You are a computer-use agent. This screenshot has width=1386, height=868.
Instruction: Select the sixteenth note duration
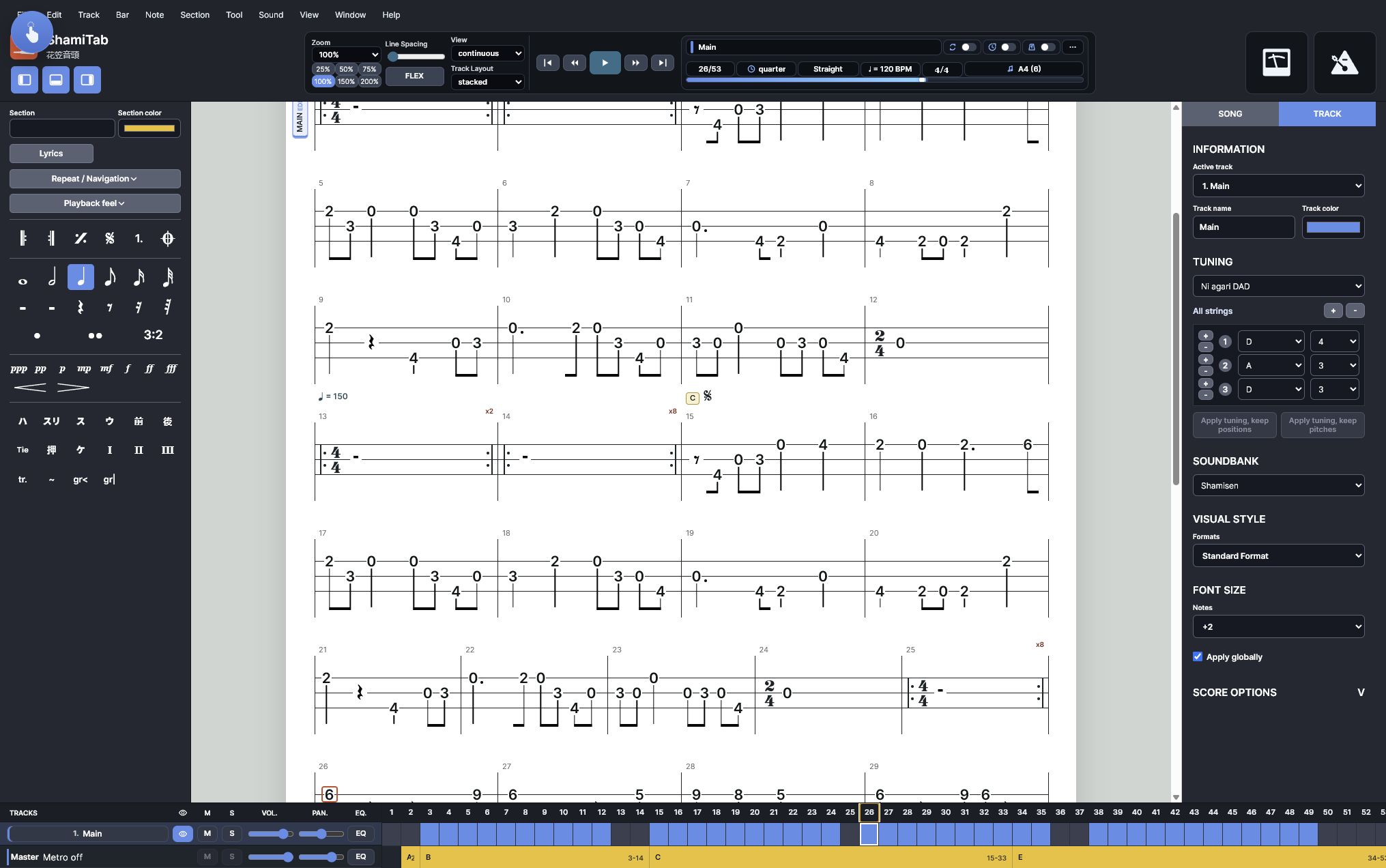pyautogui.click(x=139, y=278)
